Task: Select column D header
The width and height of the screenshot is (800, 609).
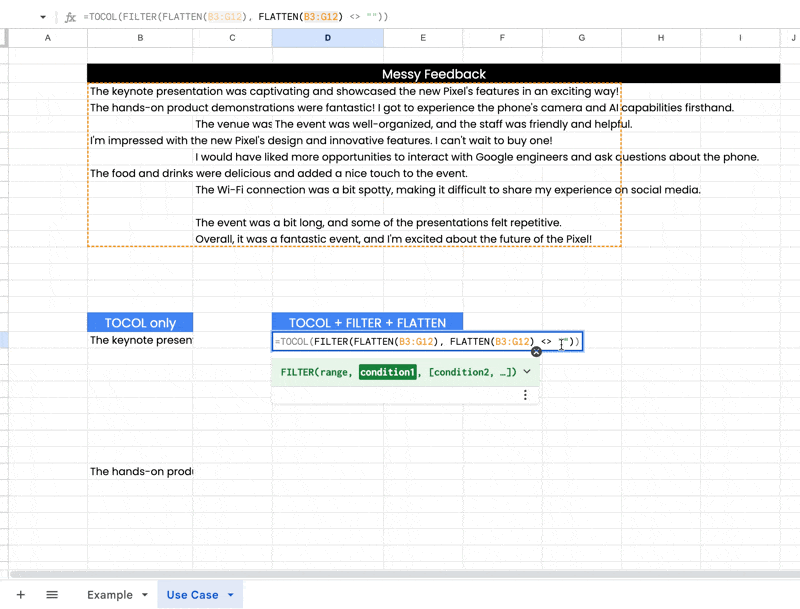Action: coord(328,38)
